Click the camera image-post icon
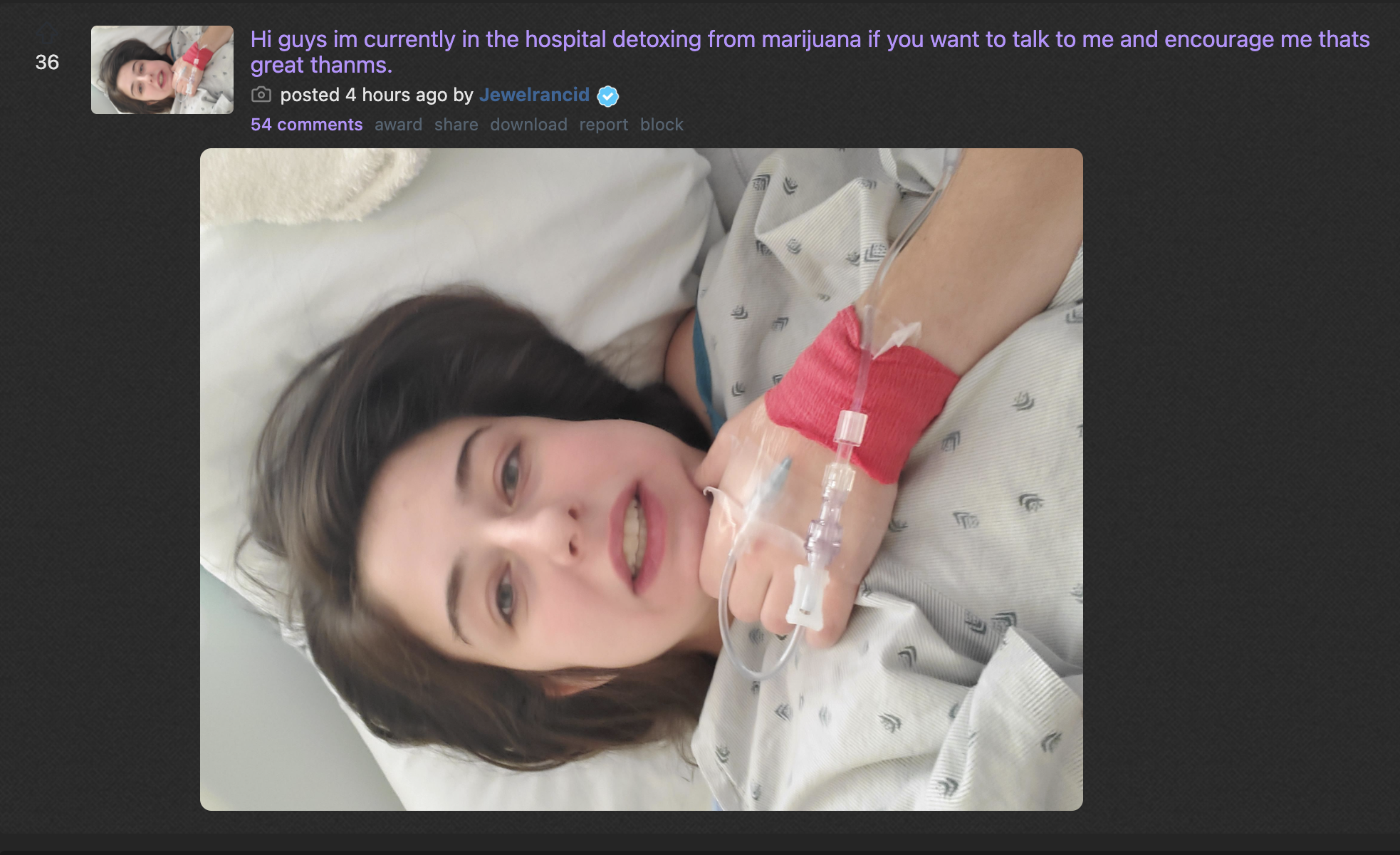The height and width of the screenshot is (855, 1400). [261, 95]
